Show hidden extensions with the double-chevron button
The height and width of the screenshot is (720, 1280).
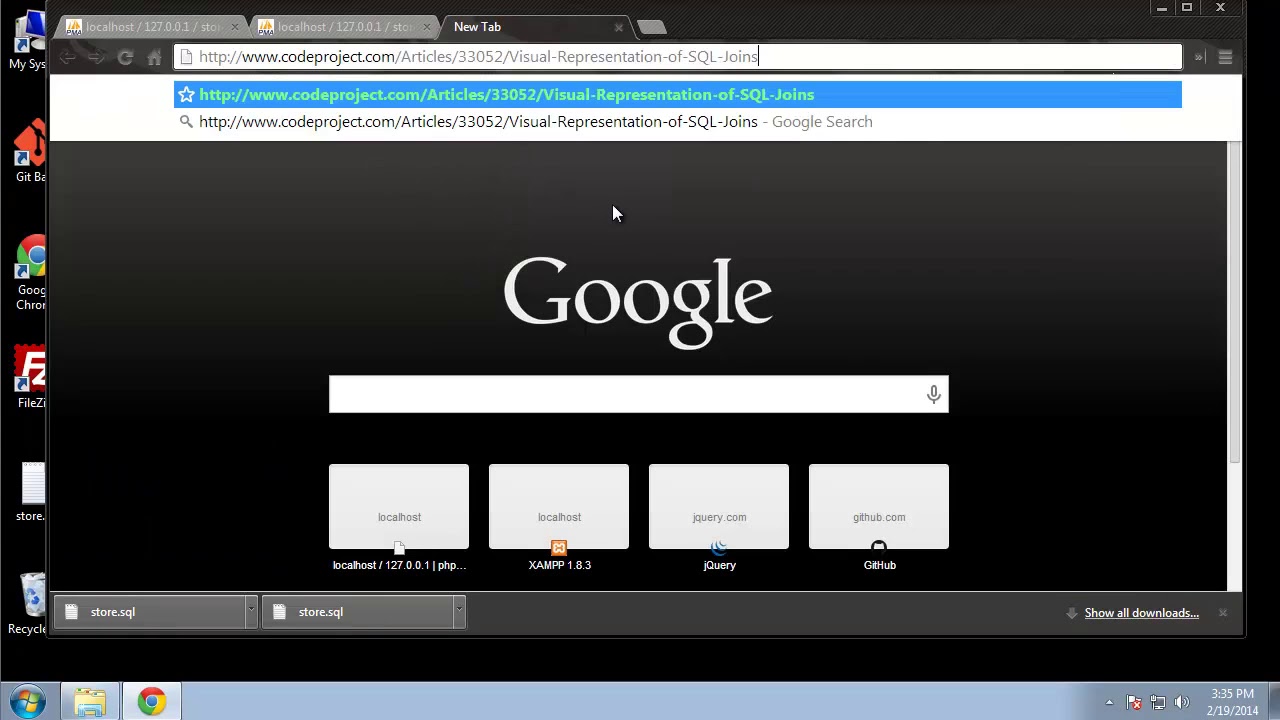click(x=1198, y=57)
